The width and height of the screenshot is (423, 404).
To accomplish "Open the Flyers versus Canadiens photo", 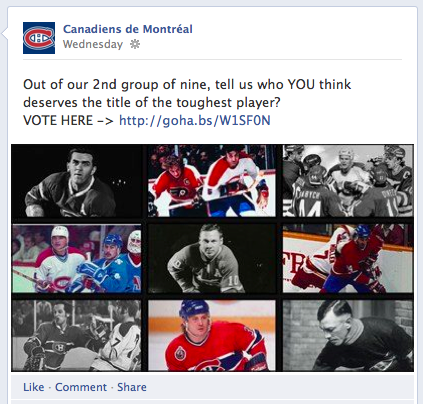I will (212, 181).
